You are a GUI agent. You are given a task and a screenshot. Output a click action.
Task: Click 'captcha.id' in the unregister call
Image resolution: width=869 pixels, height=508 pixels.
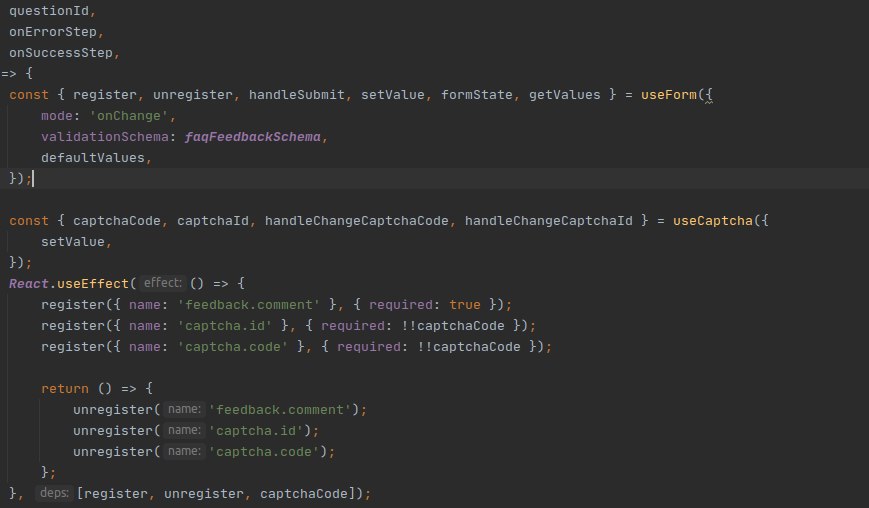tap(256, 430)
